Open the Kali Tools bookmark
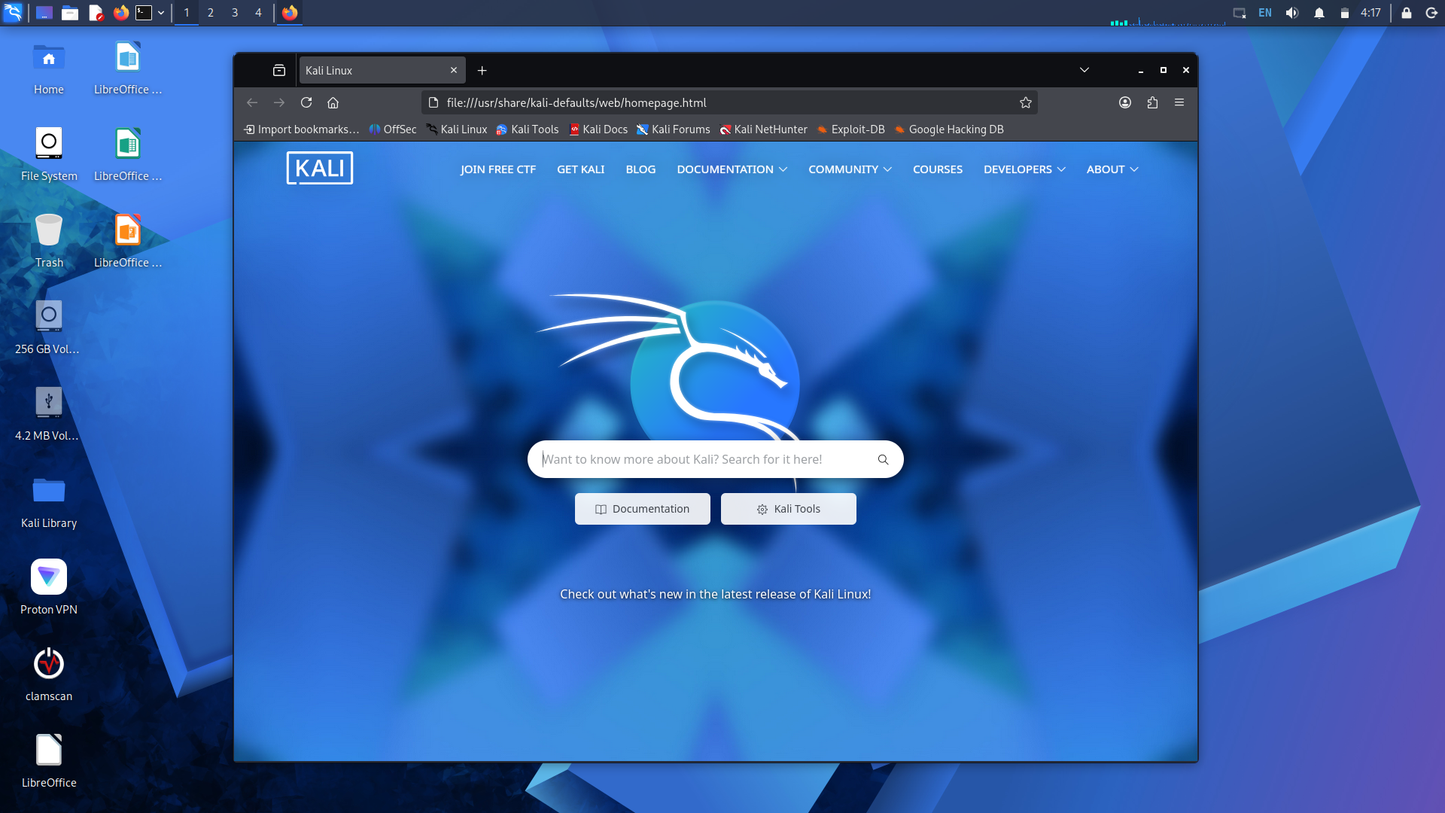The width and height of the screenshot is (1445, 813). 527,129
